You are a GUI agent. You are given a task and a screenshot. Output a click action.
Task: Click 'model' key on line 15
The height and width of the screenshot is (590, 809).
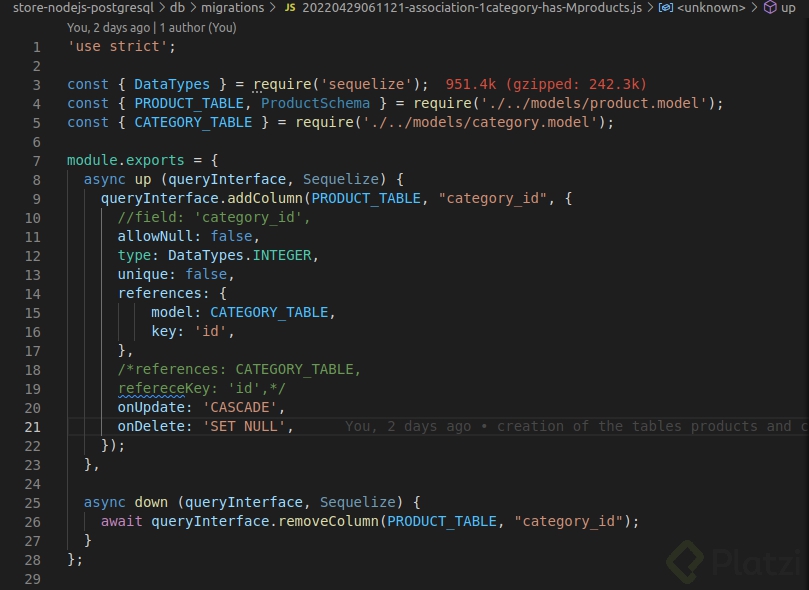(x=172, y=313)
